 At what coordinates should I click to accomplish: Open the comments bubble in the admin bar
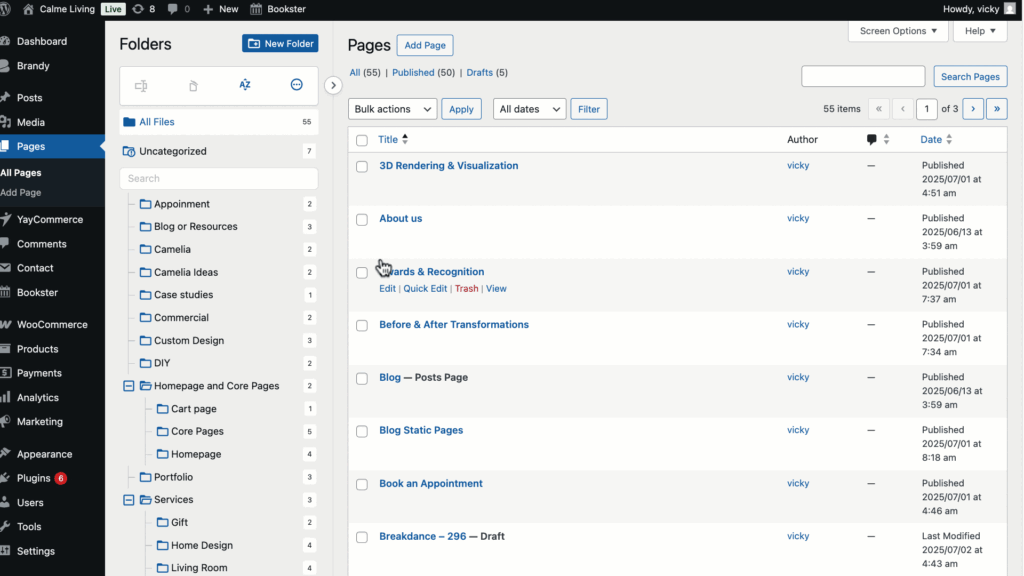click(x=174, y=9)
